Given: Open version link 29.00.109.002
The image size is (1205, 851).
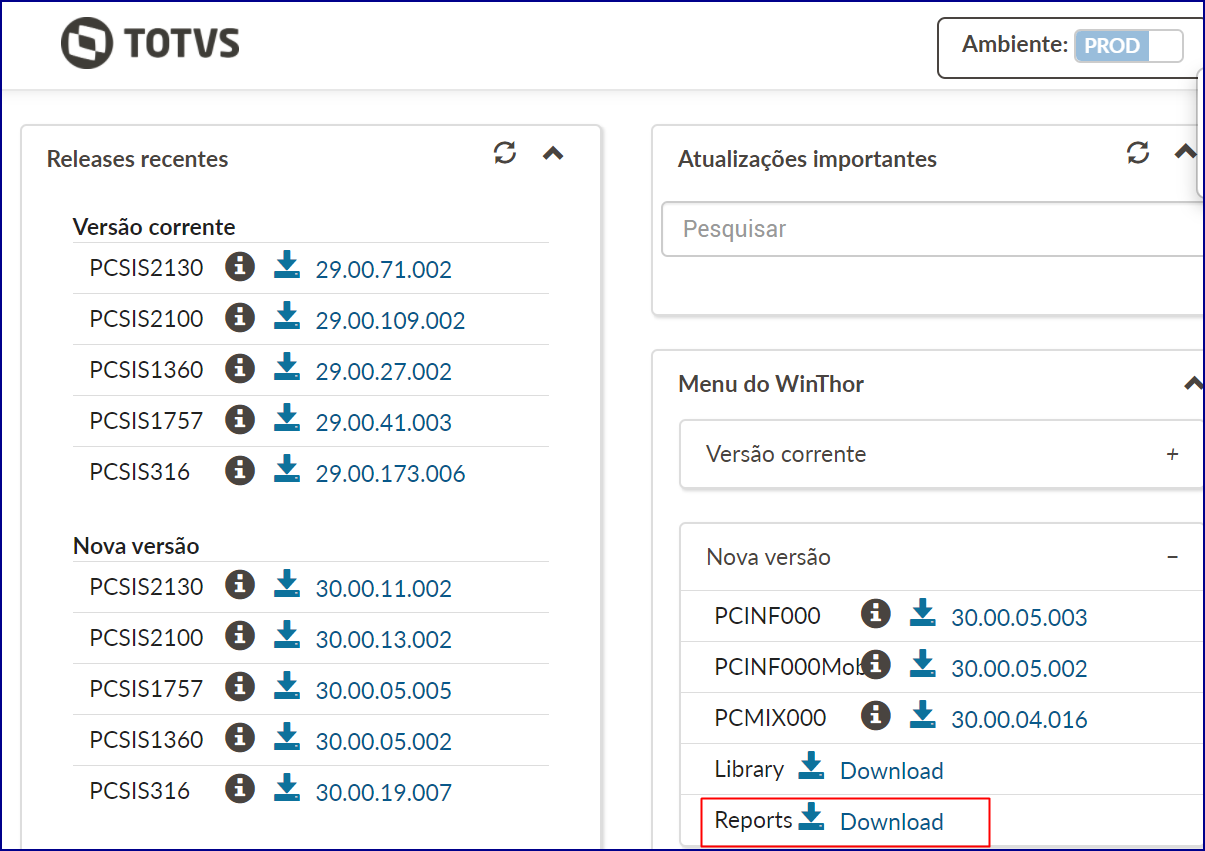Looking at the screenshot, I should point(391,321).
